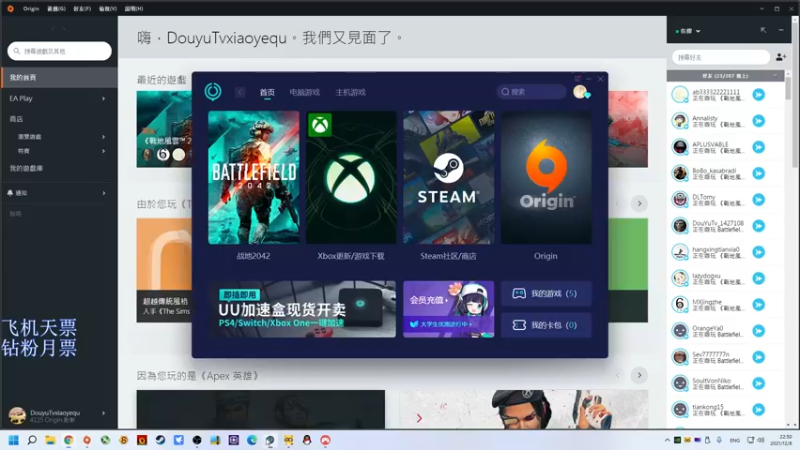
Task: Join game of friend ab33332221111
Action: click(x=759, y=94)
